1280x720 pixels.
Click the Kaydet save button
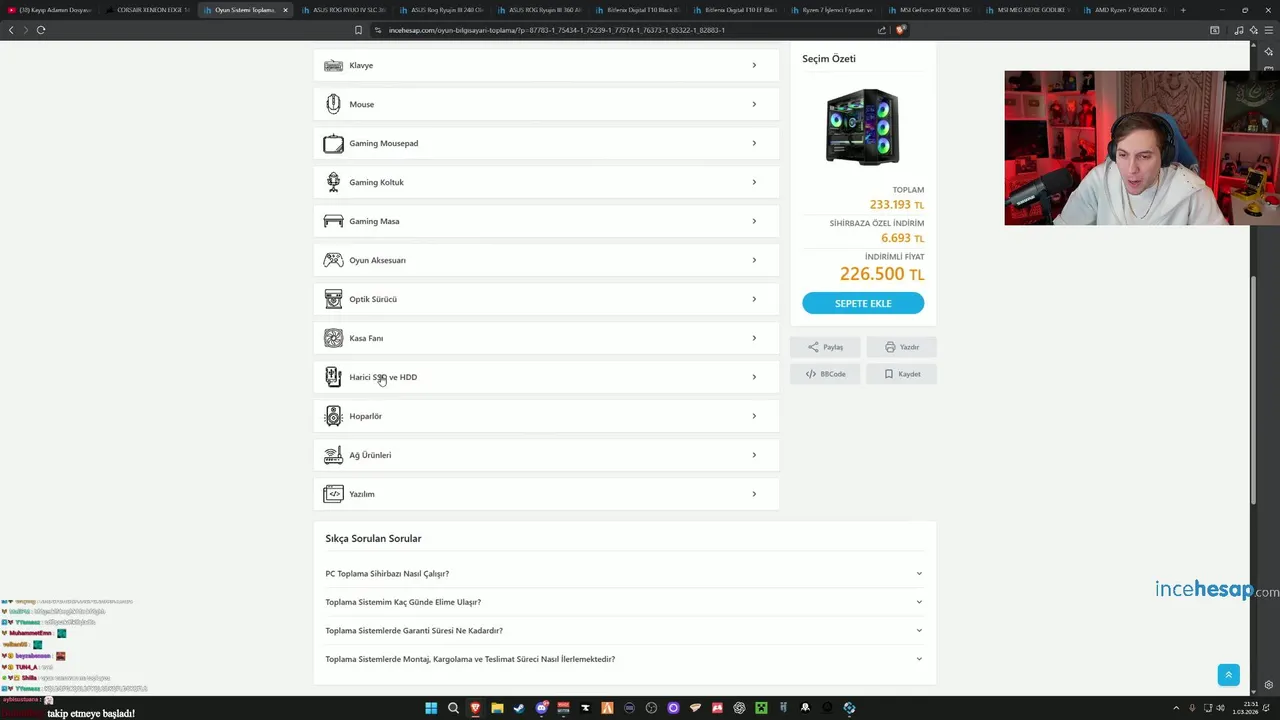click(x=902, y=374)
